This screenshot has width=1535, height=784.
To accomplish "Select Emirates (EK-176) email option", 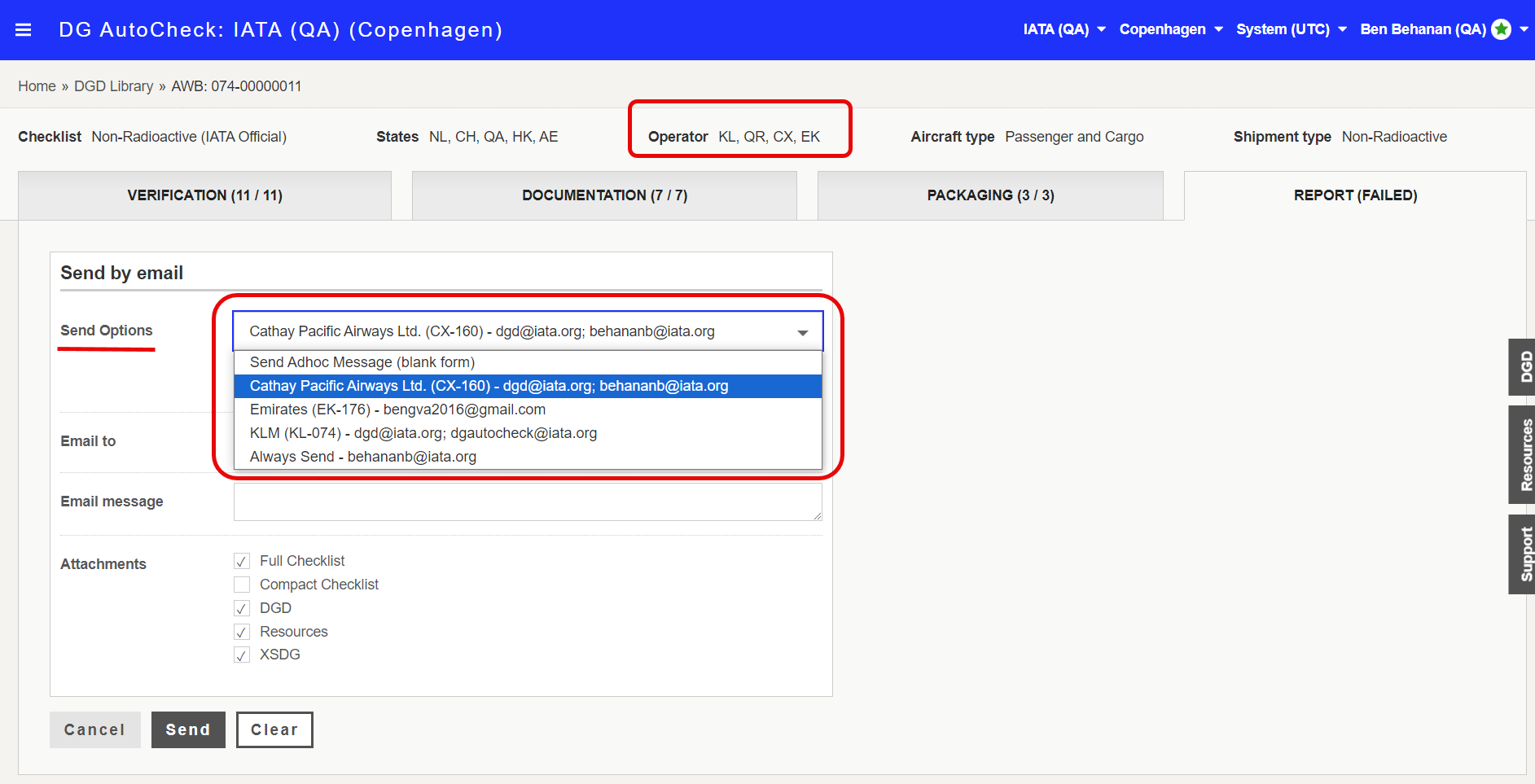I will (x=528, y=410).
